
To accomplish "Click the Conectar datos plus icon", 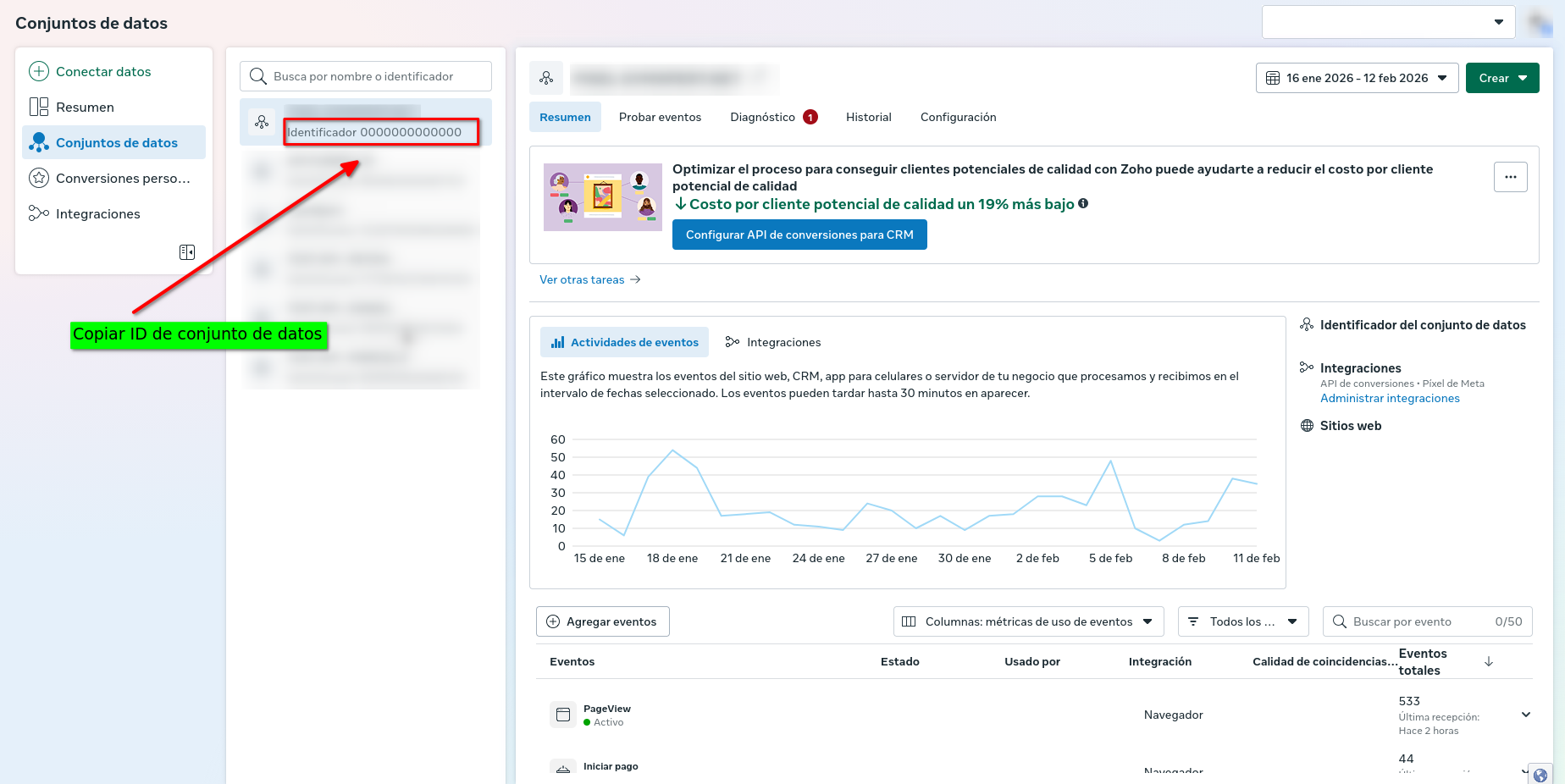I will coord(39,71).
